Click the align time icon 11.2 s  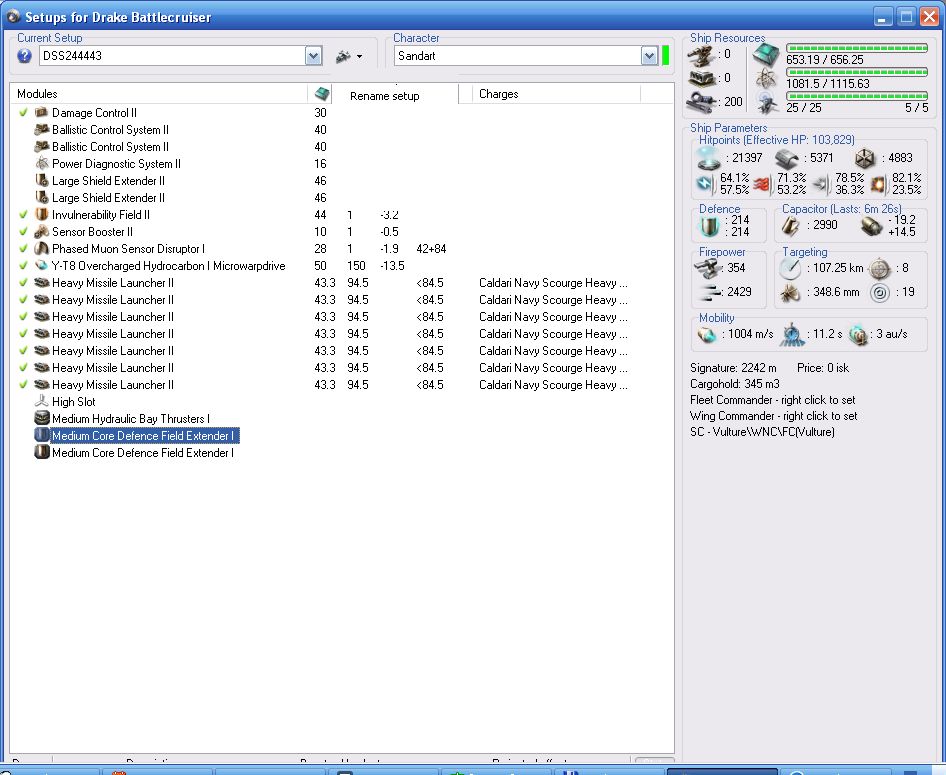click(x=792, y=335)
